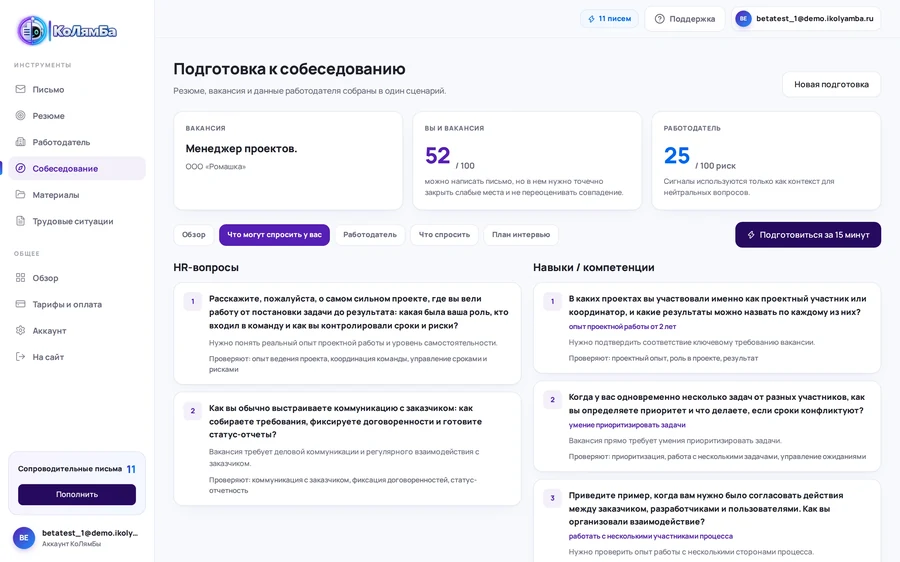Click the grid icon beside Обзор in sidebar
The image size is (900, 562).
21,278
